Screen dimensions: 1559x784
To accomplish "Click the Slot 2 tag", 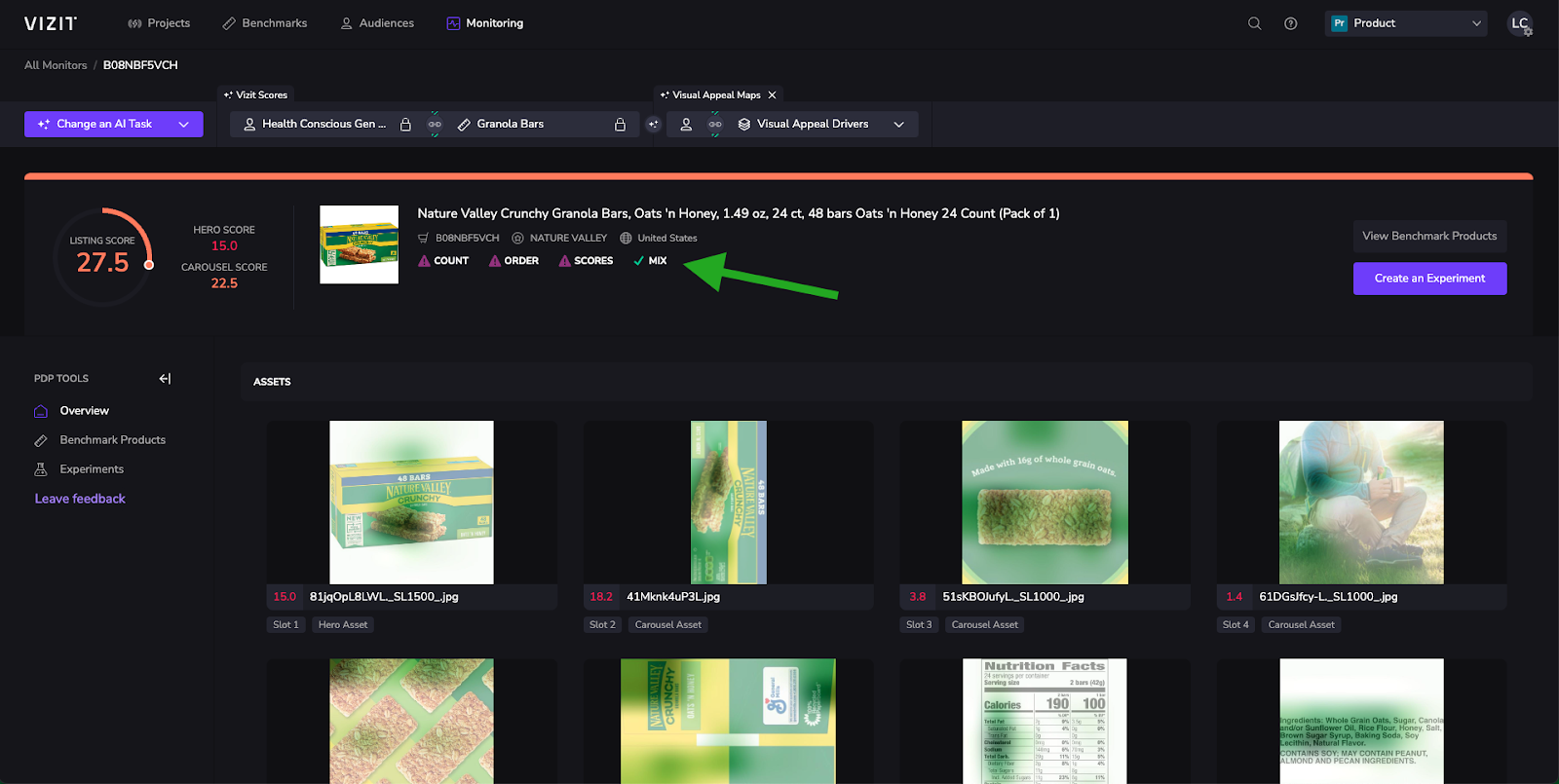I will pos(602,624).
